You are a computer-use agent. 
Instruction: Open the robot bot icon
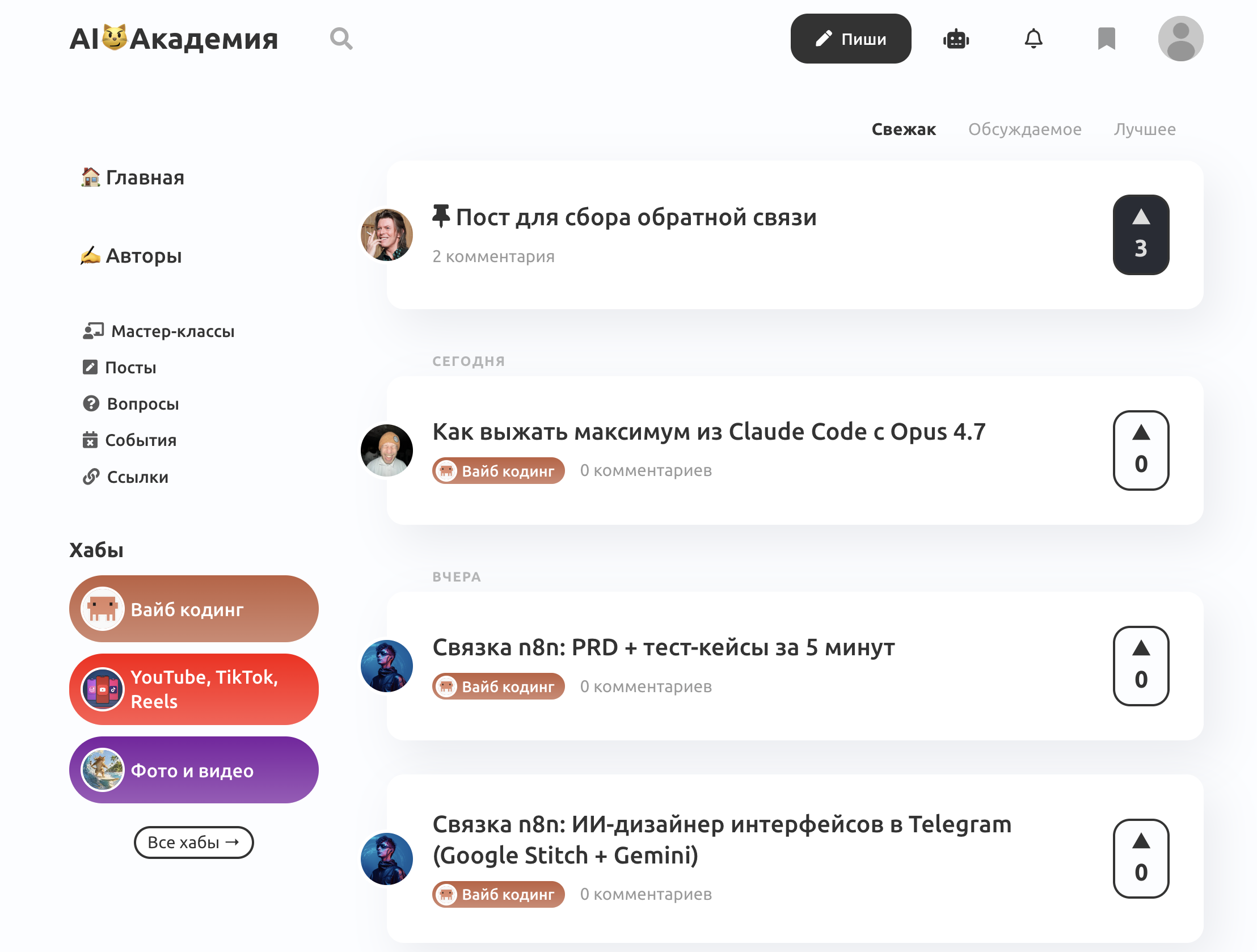[956, 39]
